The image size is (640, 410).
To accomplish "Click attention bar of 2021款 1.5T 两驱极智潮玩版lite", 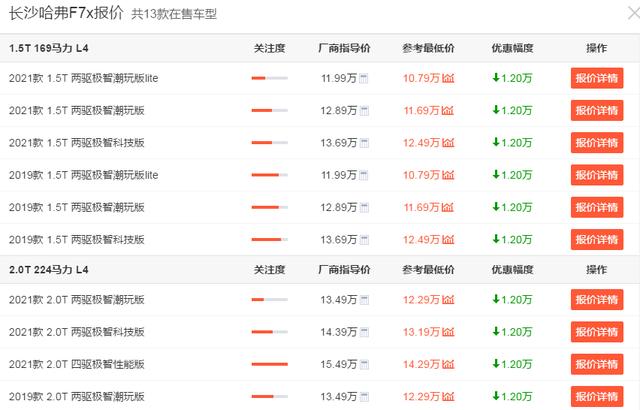I will pyautogui.click(x=269, y=78).
